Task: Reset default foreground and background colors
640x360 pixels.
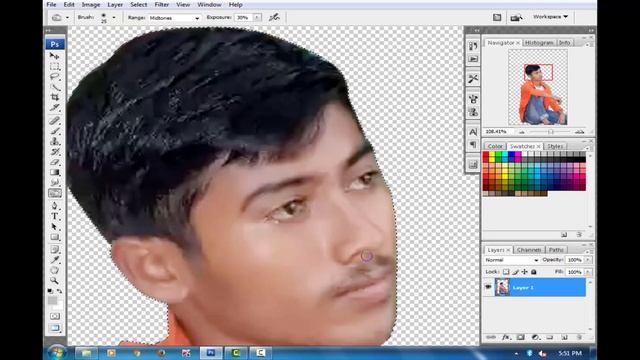Action: [x=50, y=291]
